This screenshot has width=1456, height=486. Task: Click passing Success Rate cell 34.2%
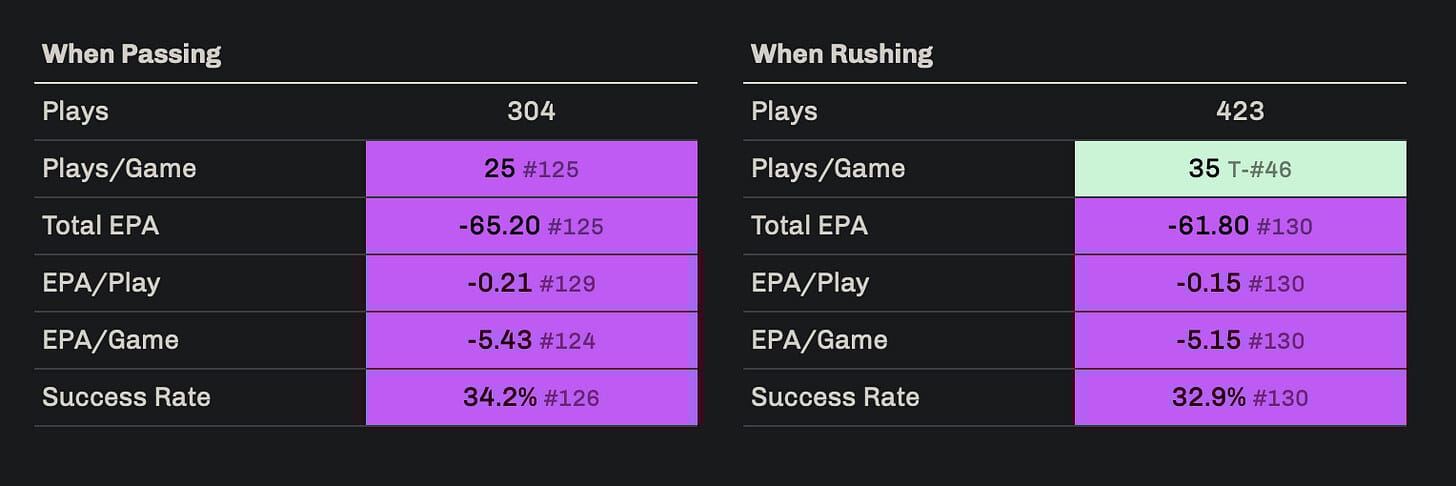tap(531, 397)
